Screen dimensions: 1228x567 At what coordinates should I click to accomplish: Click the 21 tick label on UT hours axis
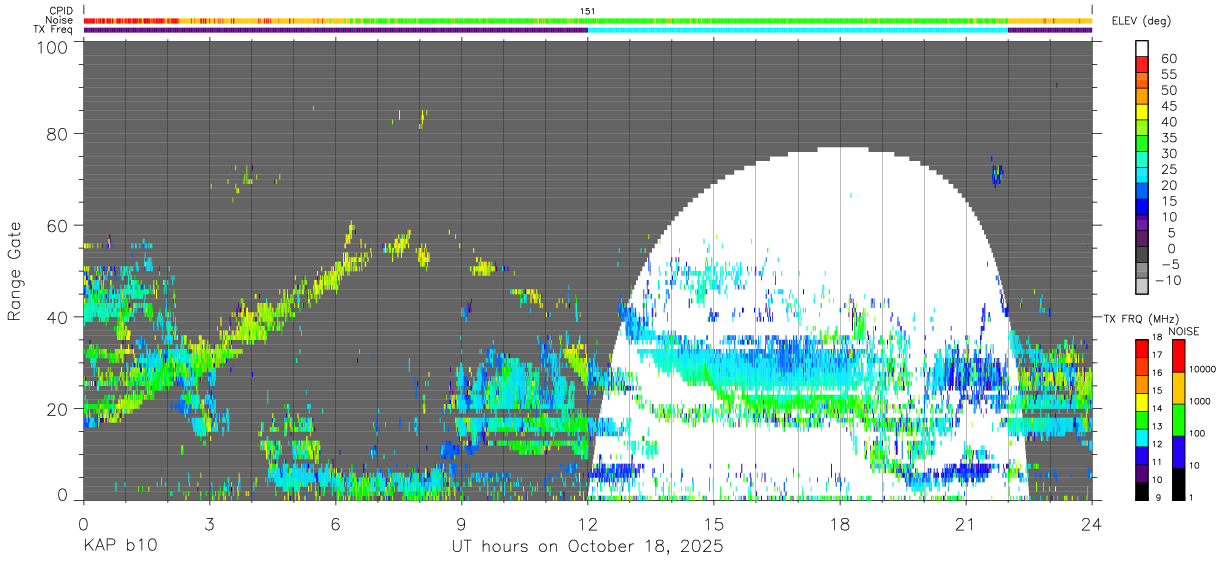click(x=965, y=524)
